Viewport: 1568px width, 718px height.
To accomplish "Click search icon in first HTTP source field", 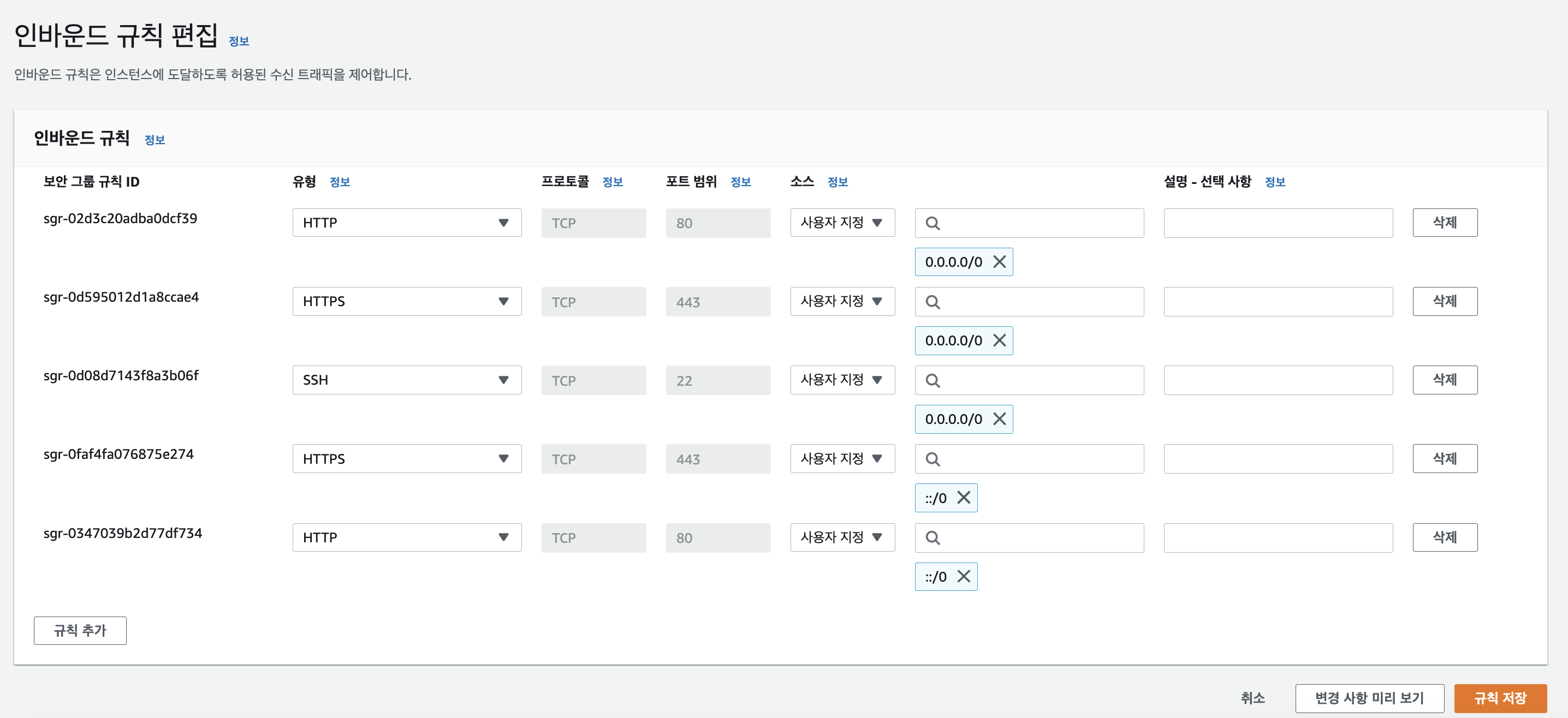I will [x=932, y=223].
